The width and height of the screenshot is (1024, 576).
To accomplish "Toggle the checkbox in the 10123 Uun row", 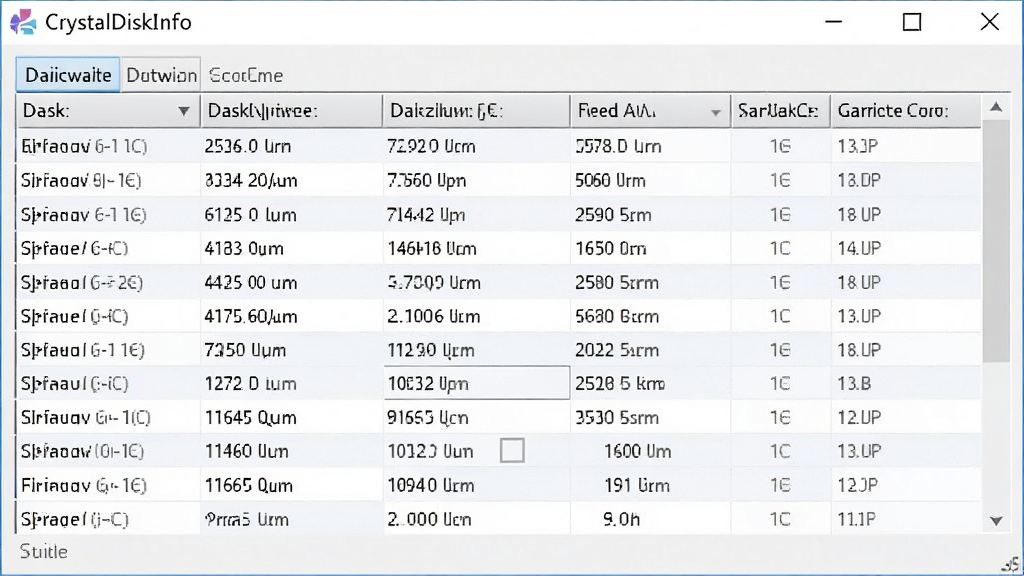I will click(x=512, y=451).
